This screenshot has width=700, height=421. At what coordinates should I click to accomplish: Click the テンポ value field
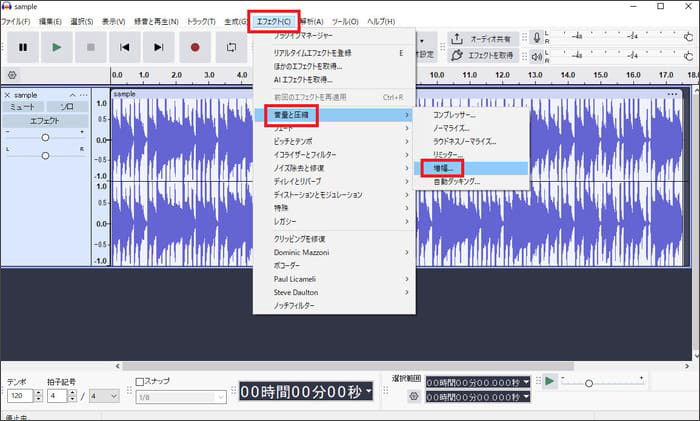(20, 396)
